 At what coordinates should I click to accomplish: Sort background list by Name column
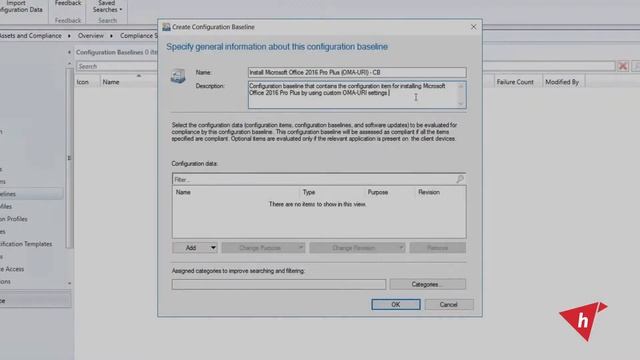tap(111, 82)
